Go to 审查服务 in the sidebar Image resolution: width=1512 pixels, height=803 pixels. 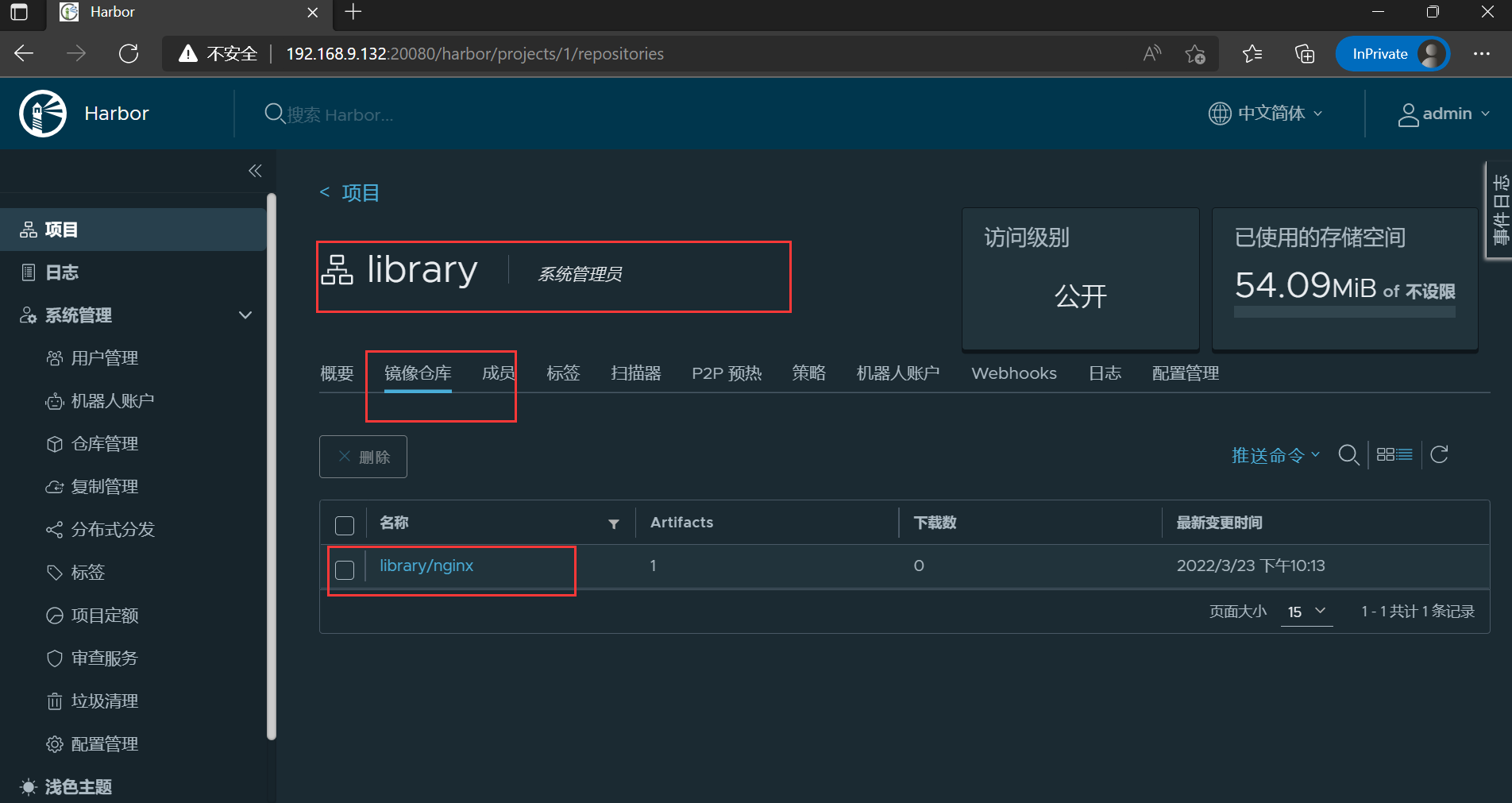pos(104,658)
